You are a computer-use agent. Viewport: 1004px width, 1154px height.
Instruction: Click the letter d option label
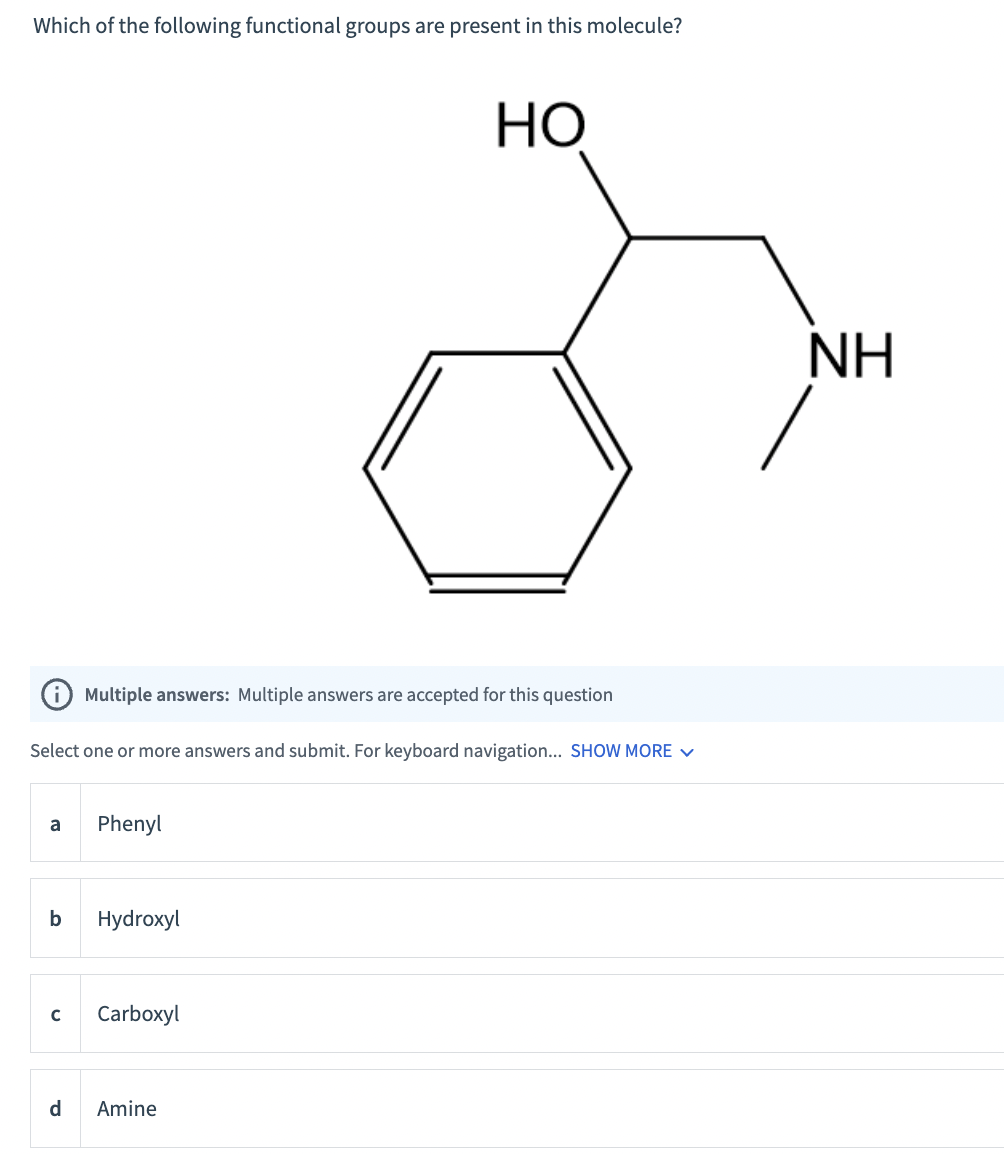[x=55, y=1108]
